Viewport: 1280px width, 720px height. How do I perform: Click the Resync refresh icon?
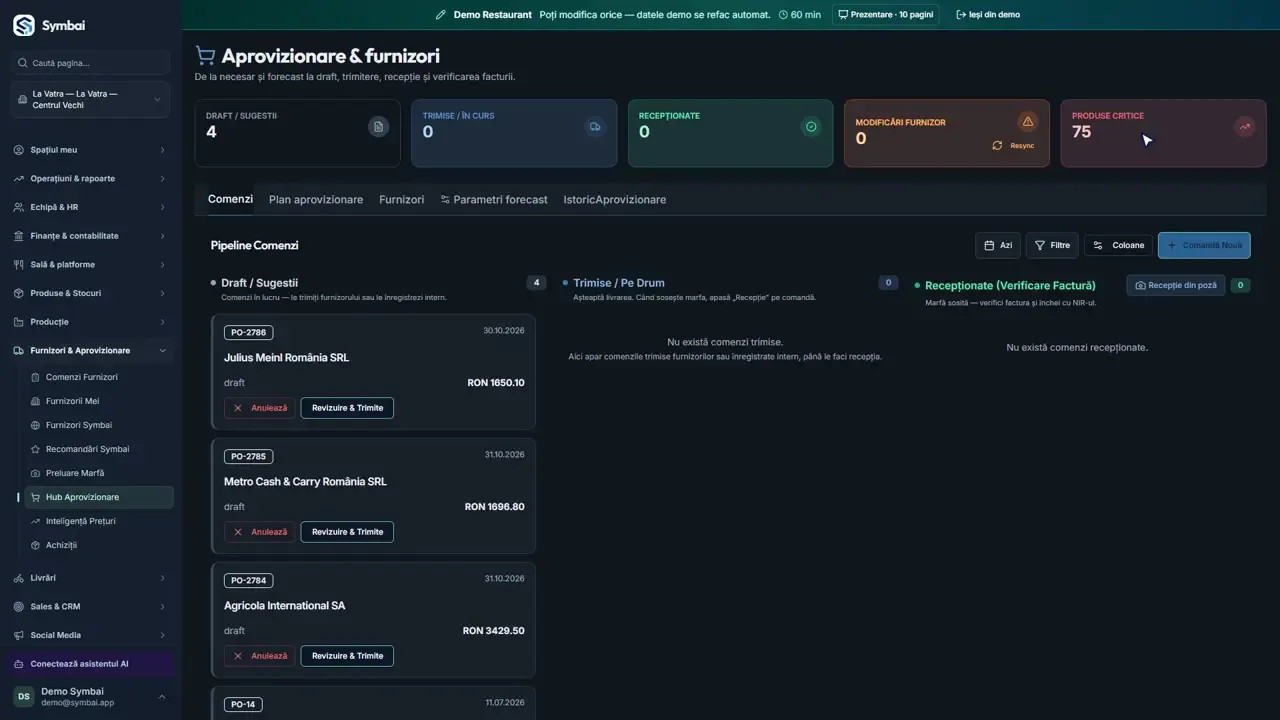pos(997,146)
